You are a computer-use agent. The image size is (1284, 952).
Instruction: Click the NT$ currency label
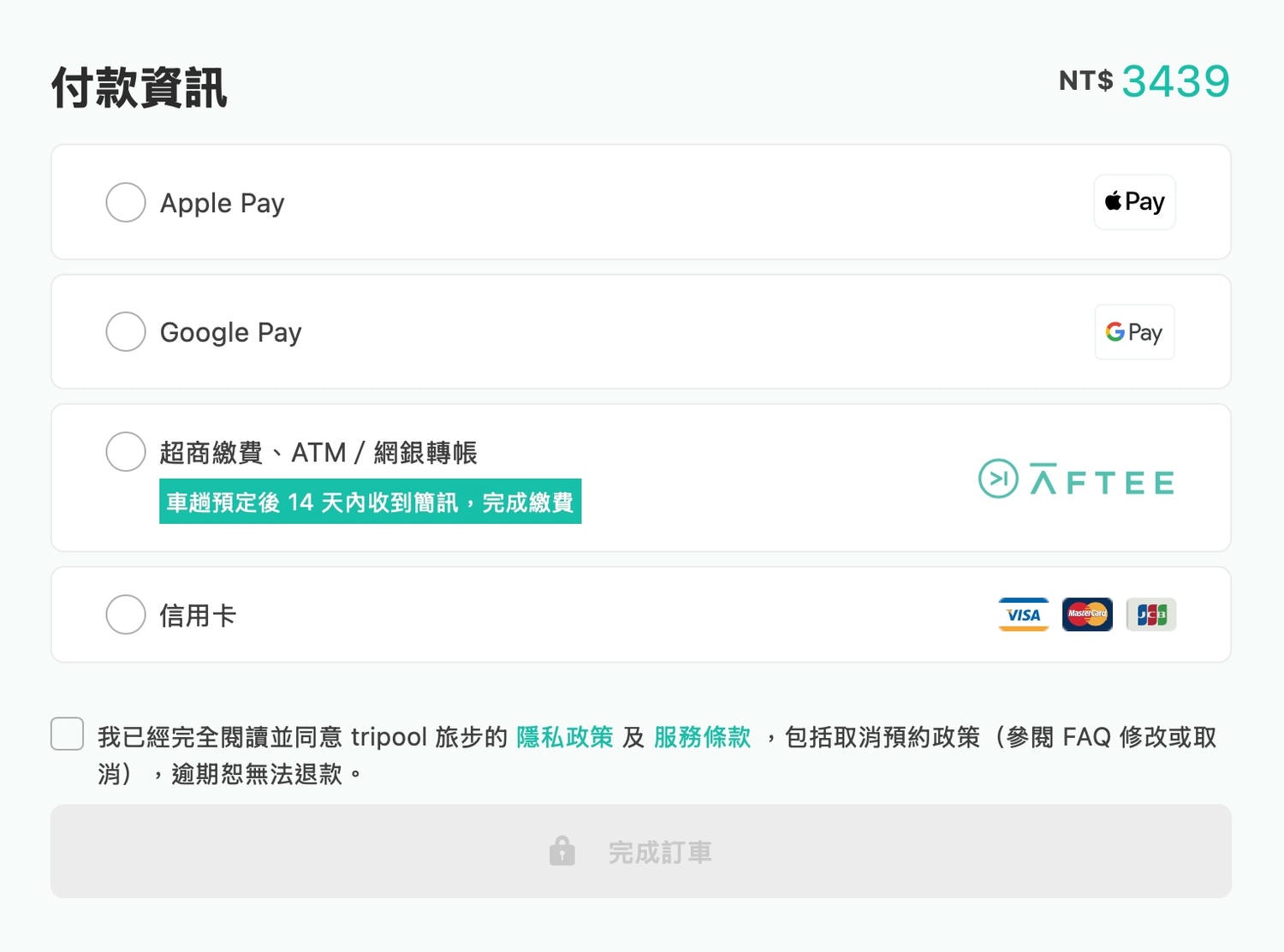tap(1085, 80)
